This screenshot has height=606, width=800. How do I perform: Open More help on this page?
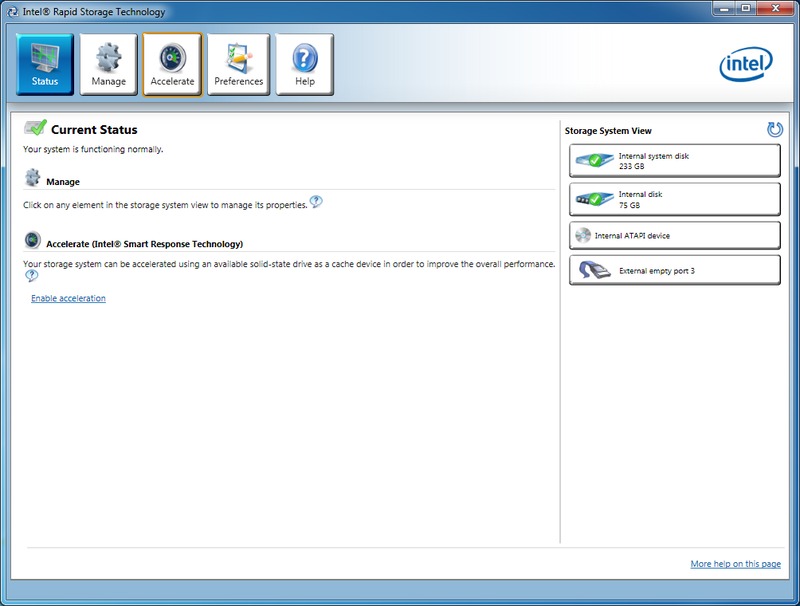coord(735,564)
